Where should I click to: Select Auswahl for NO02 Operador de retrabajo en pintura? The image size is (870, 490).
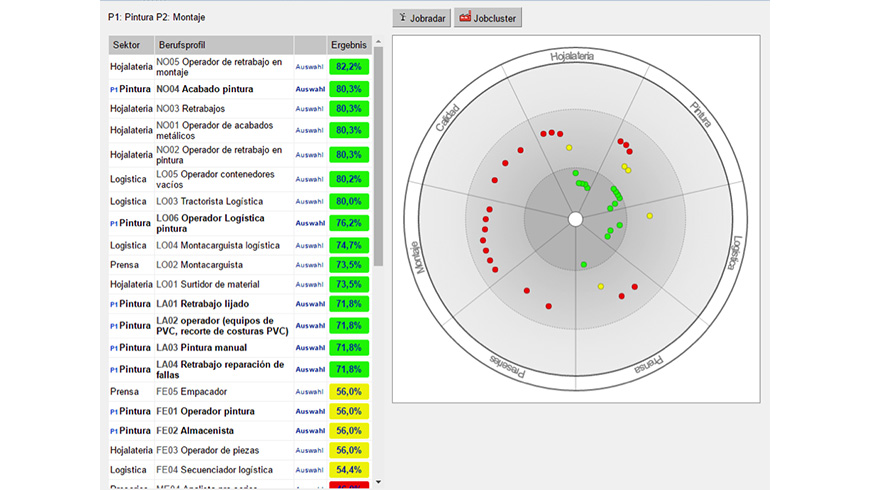310,155
